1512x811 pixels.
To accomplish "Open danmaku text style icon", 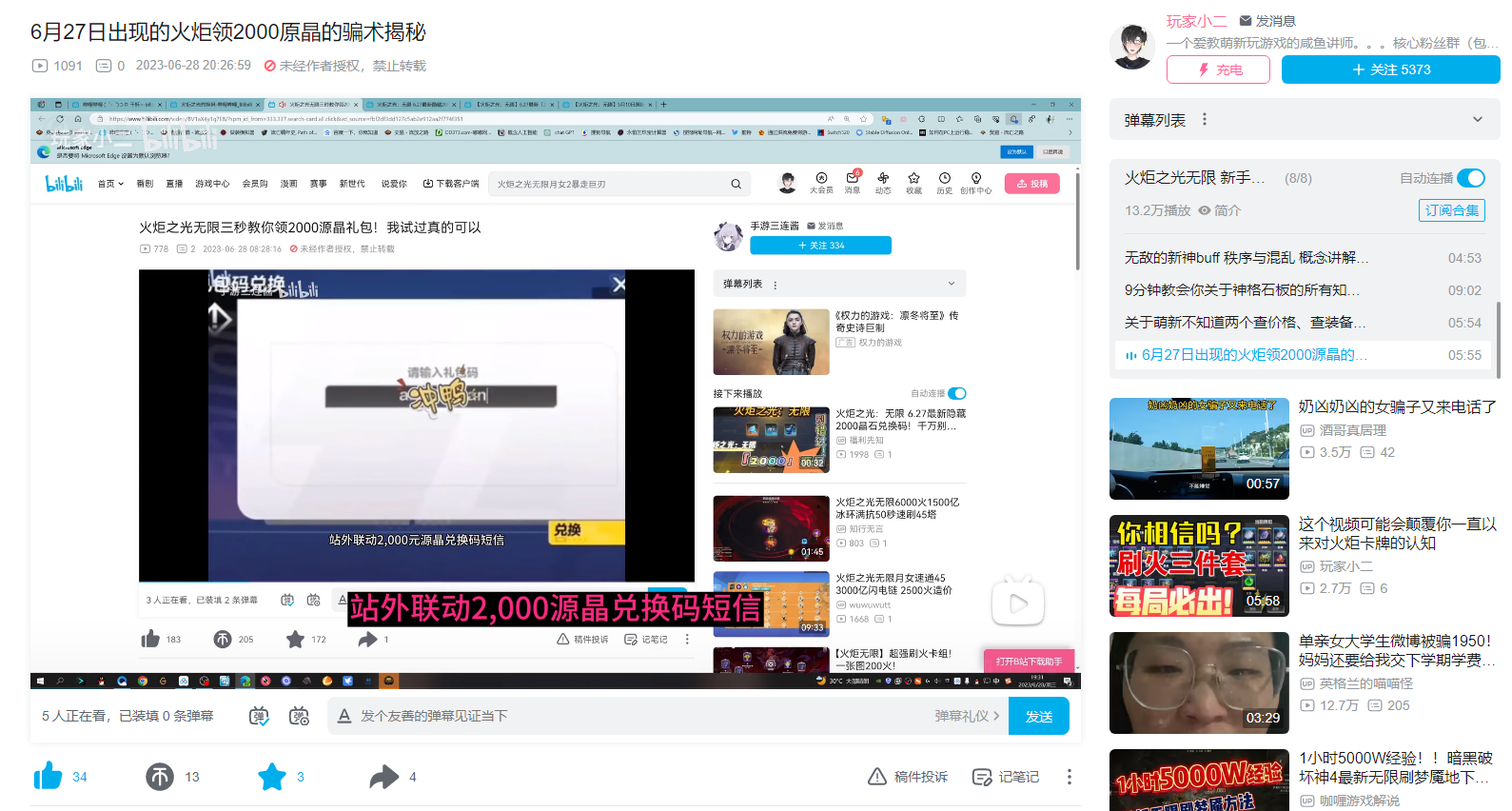I will pos(344,716).
